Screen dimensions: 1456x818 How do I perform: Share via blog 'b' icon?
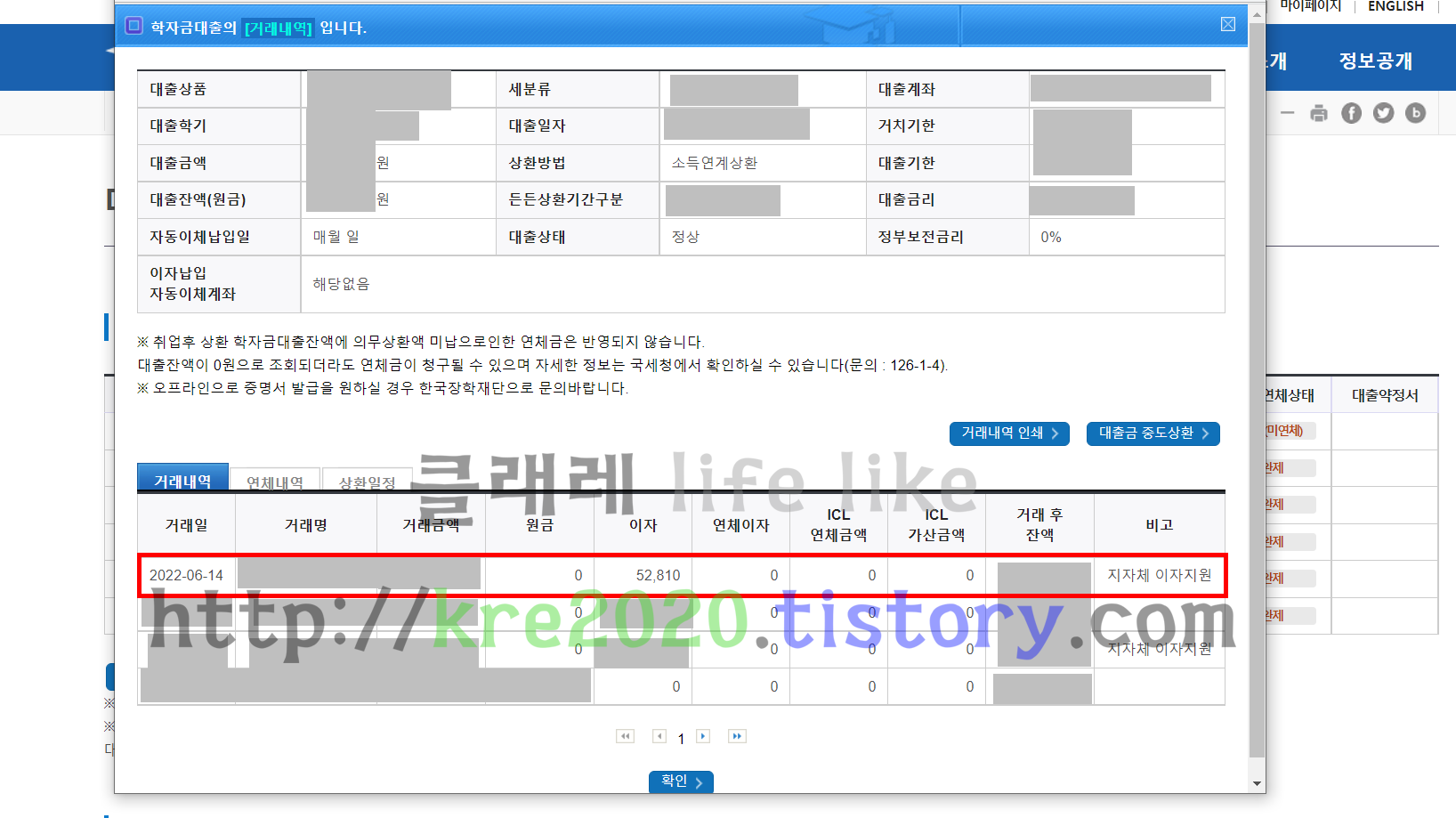pyautogui.click(x=1415, y=113)
